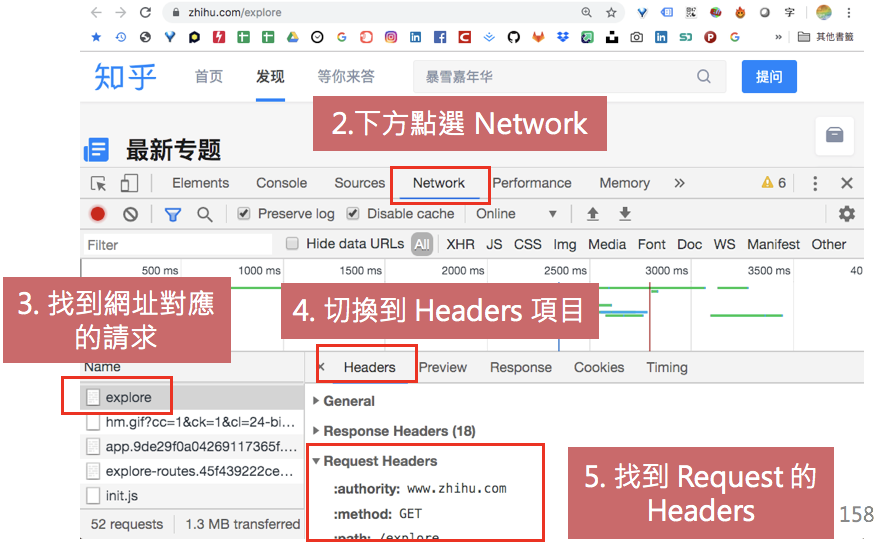Filter requests by Doc

(x=689, y=245)
